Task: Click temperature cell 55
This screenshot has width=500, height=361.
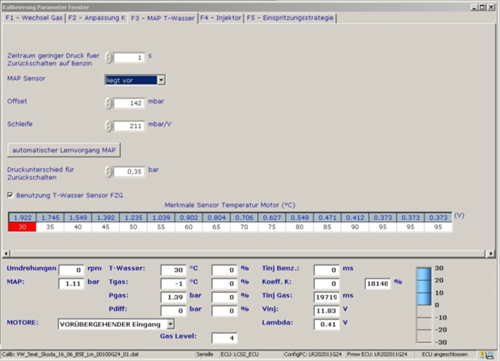Action: click(x=161, y=227)
